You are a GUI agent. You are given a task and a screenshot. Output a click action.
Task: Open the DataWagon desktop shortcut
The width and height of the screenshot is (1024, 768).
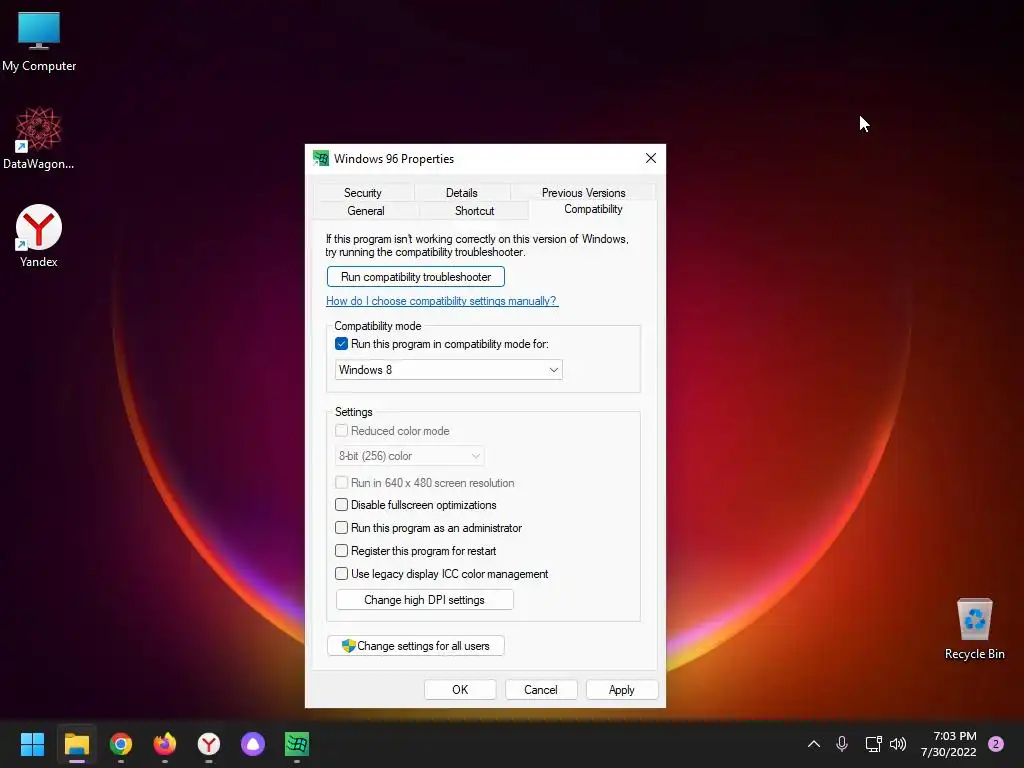[x=39, y=138]
